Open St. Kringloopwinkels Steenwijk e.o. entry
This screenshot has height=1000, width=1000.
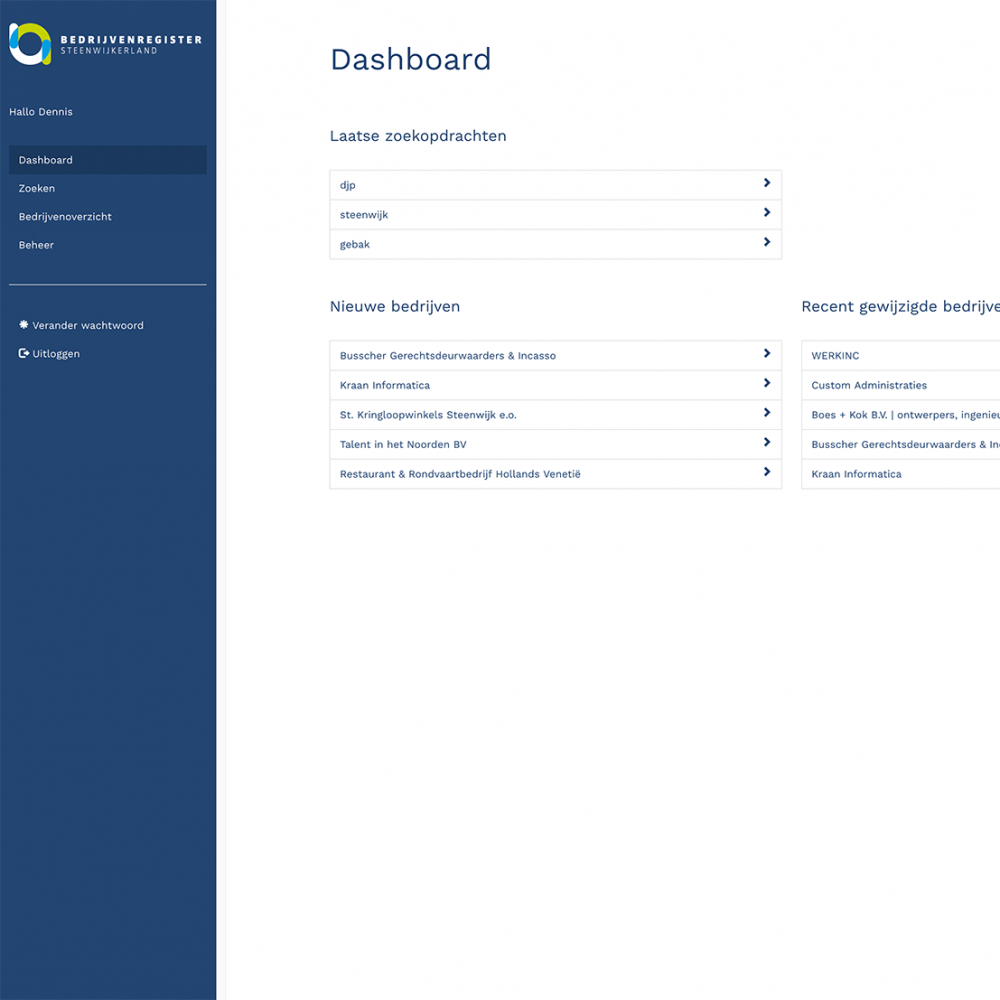(x=555, y=415)
